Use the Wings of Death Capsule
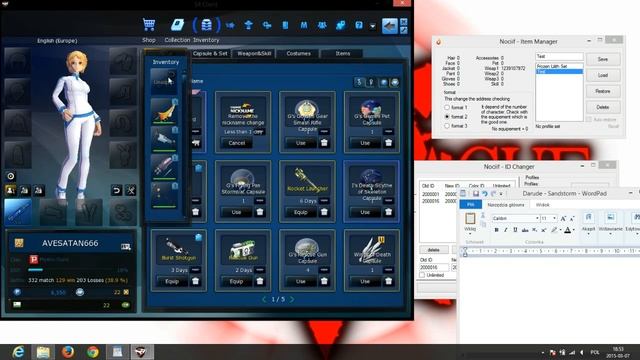The width and height of the screenshot is (640, 360). pyautogui.click(x=365, y=281)
